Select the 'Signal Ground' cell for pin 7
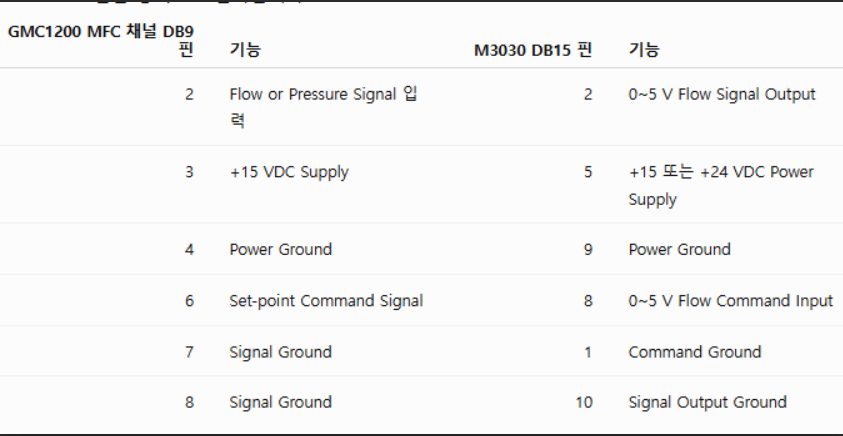This screenshot has height=436, width=843. click(x=281, y=352)
